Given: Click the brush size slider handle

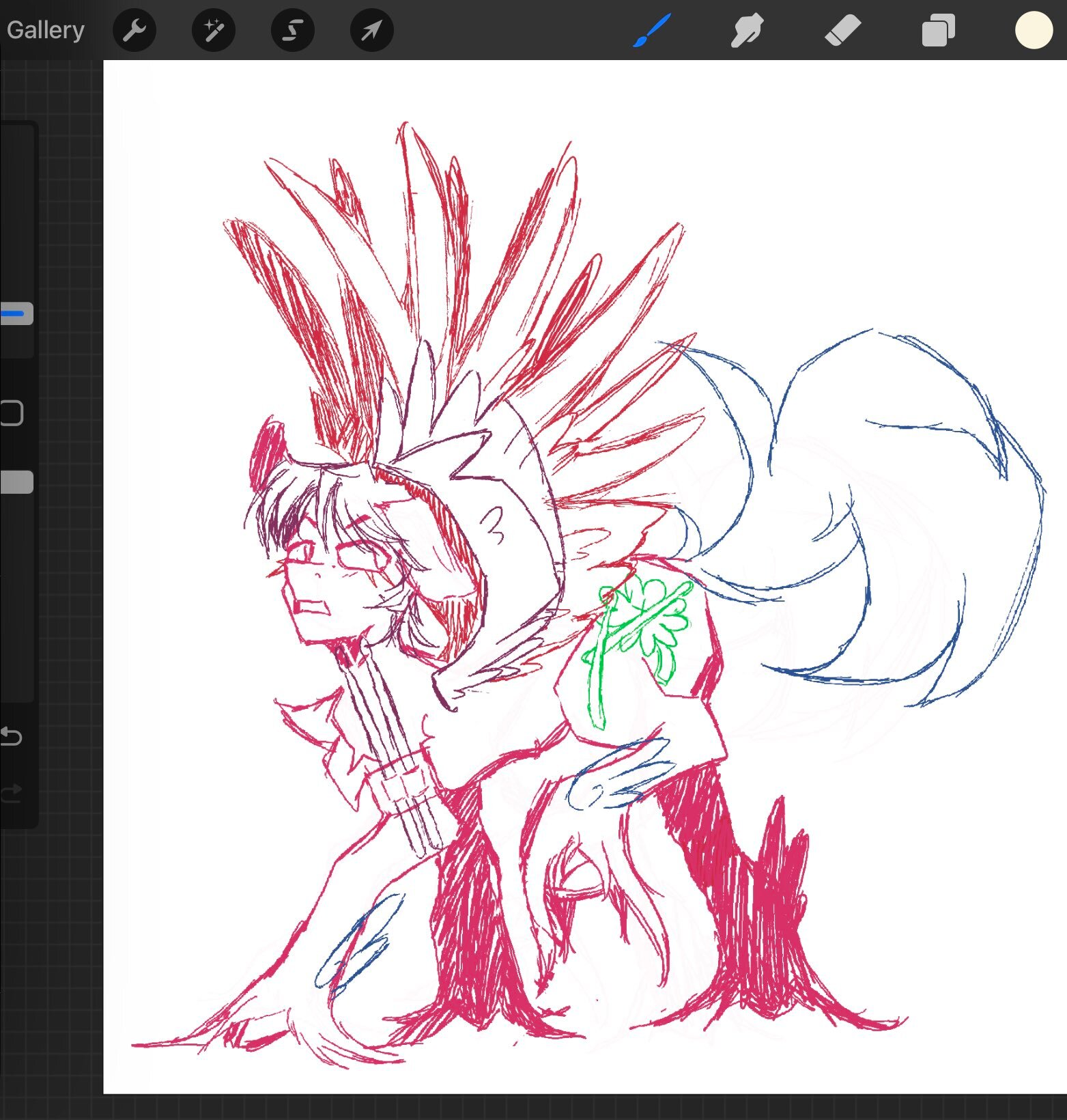Looking at the screenshot, I should coord(16,313).
